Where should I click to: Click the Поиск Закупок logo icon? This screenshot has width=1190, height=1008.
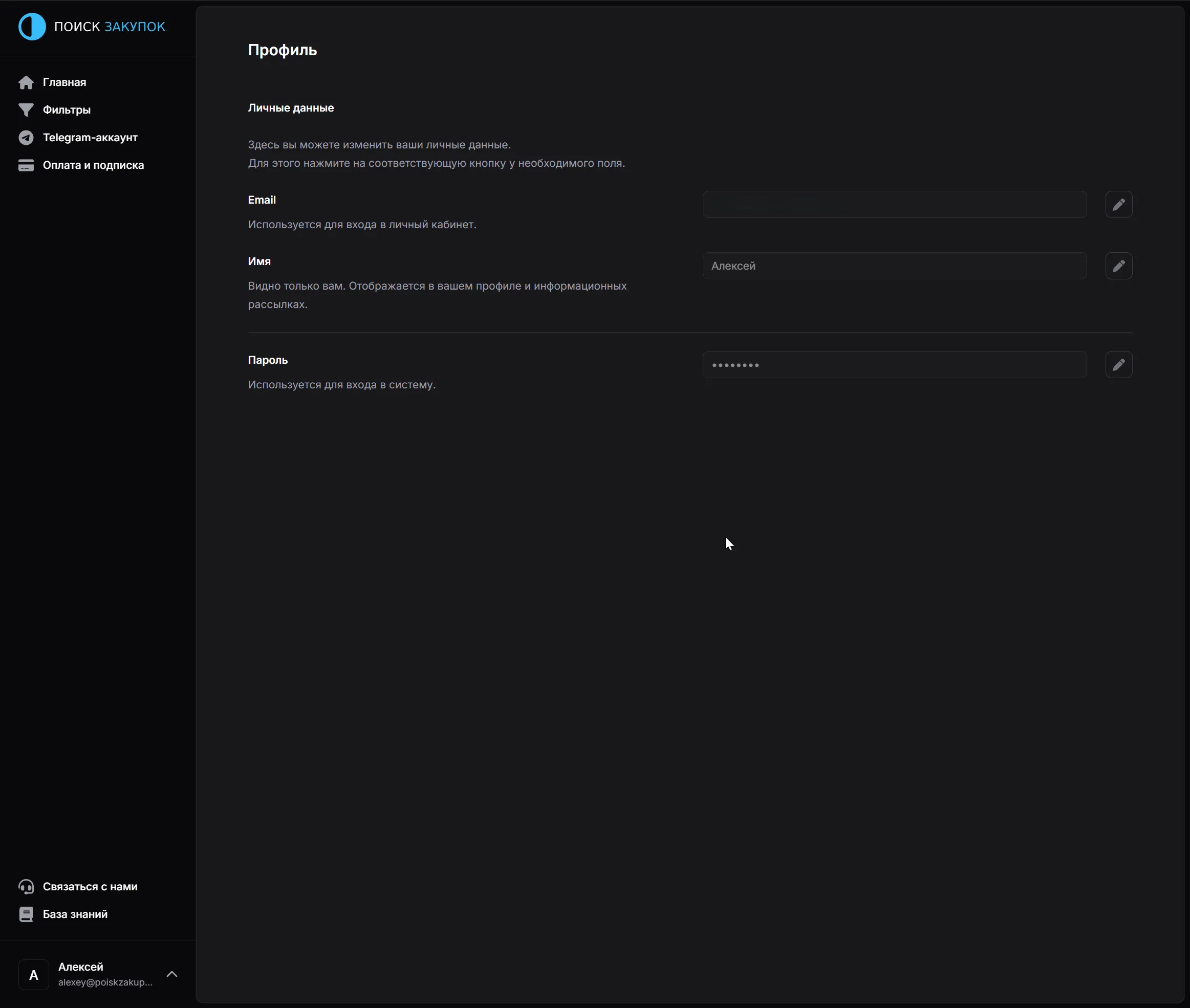pyautogui.click(x=32, y=26)
